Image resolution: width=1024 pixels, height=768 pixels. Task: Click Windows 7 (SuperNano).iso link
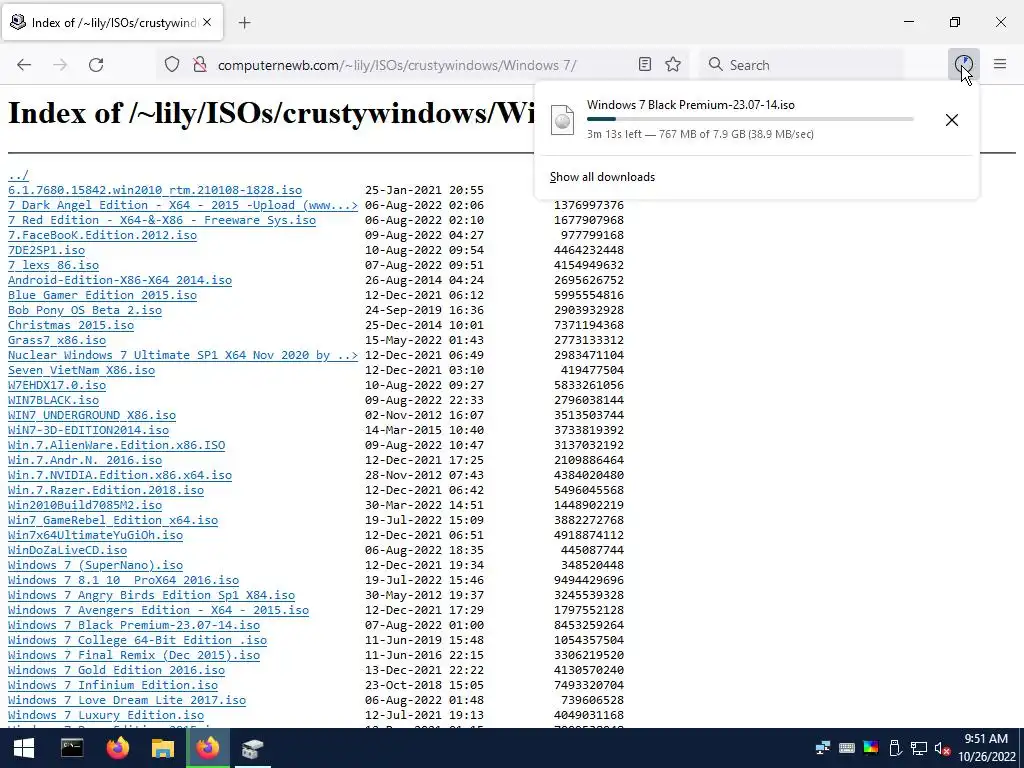click(95, 566)
